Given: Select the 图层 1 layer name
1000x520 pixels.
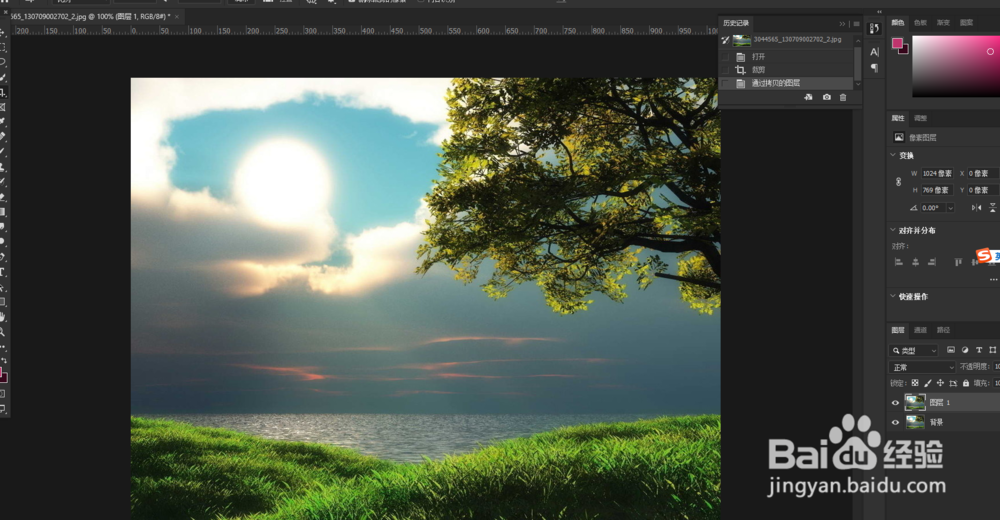Looking at the screenshot, I should pos(939,403).
